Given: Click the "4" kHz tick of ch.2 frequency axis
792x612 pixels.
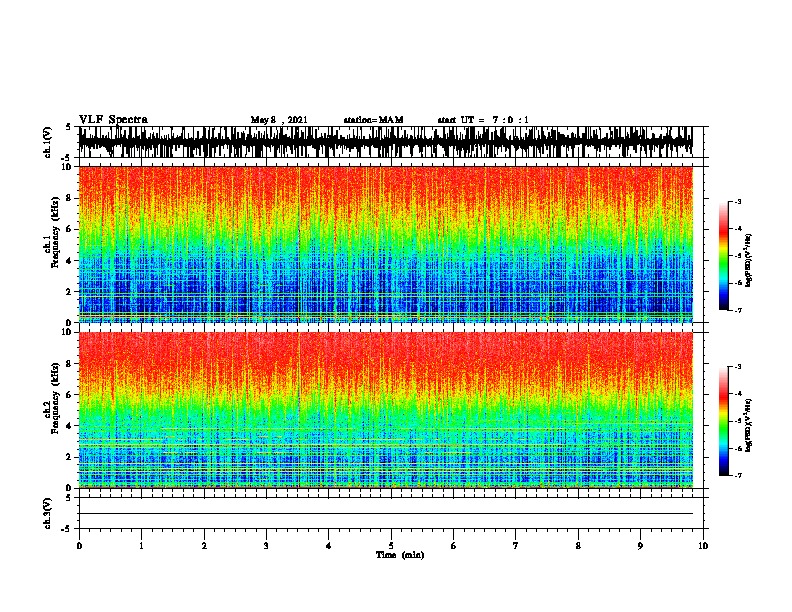Looking at the screenshot, I should click(x=70, y=426).
